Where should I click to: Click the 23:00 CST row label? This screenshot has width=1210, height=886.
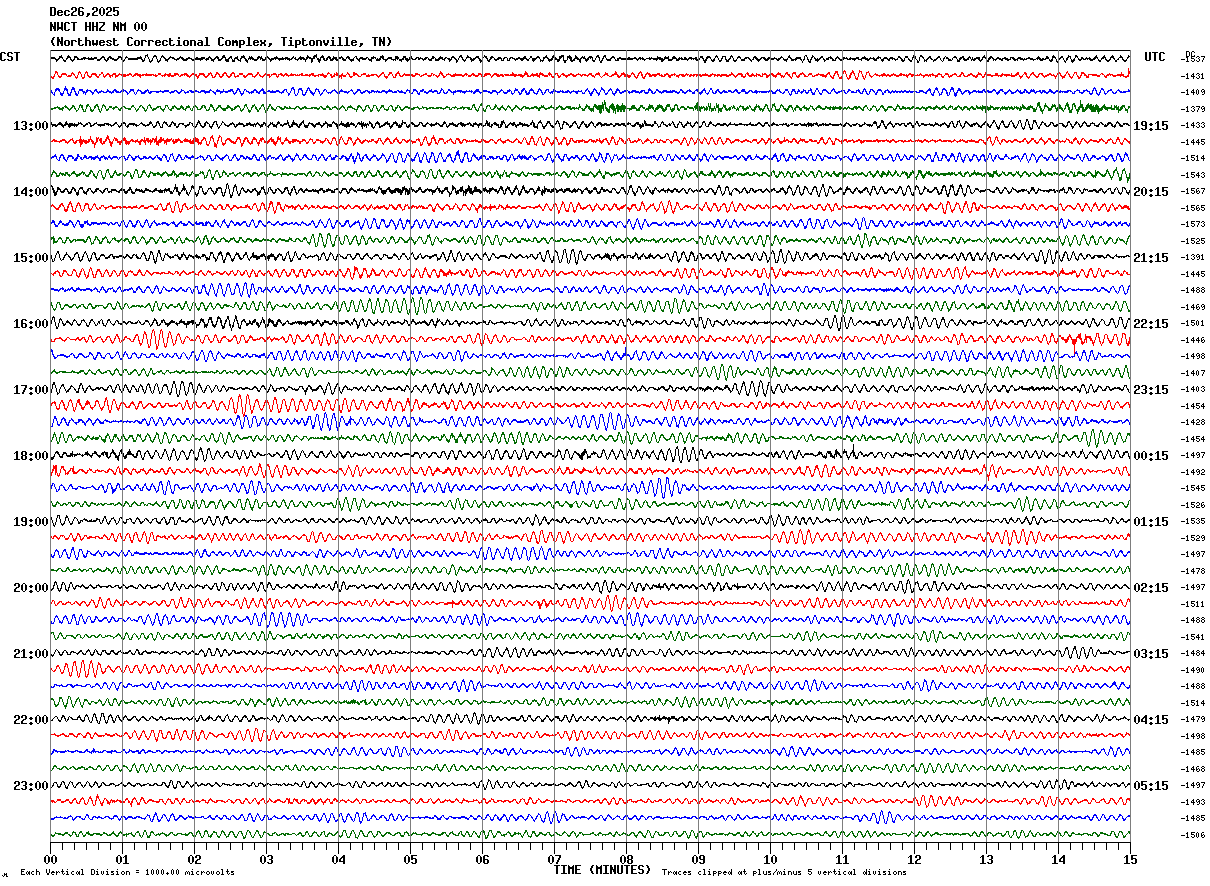click(30, 785)
